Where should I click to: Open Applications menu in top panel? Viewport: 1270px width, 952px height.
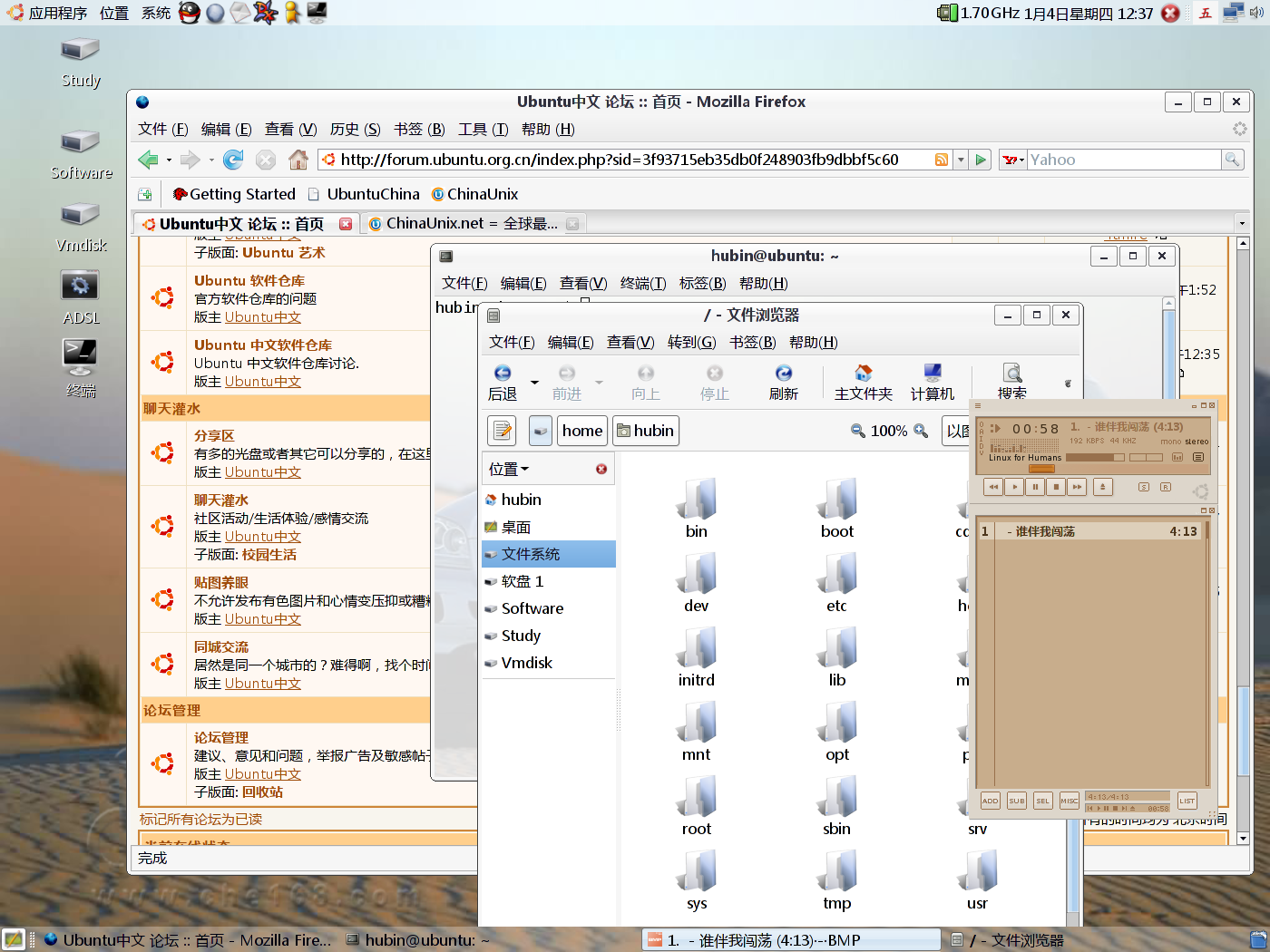coord(47,13)
